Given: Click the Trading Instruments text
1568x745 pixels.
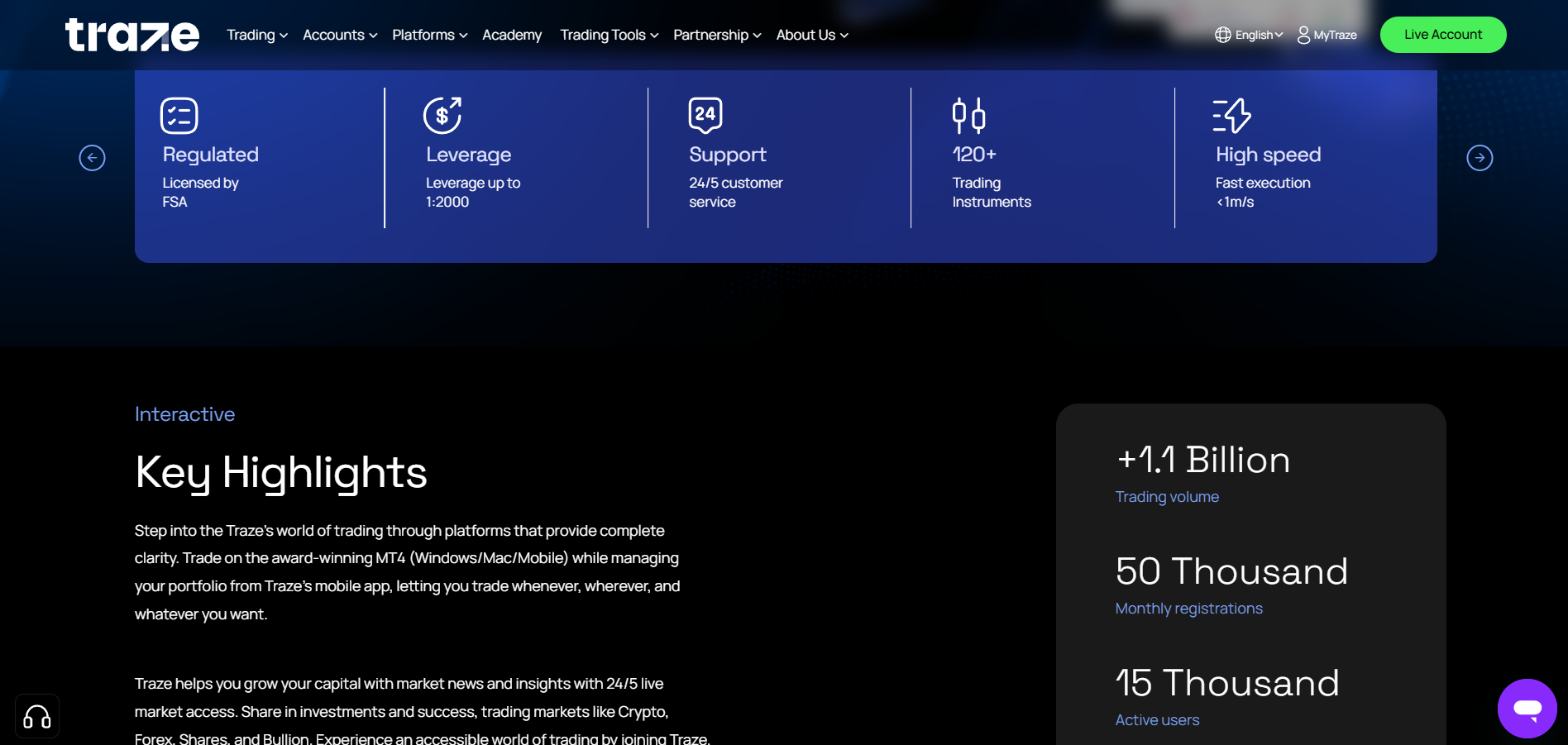Looking at the screenshot, I should tap(992, 192).
